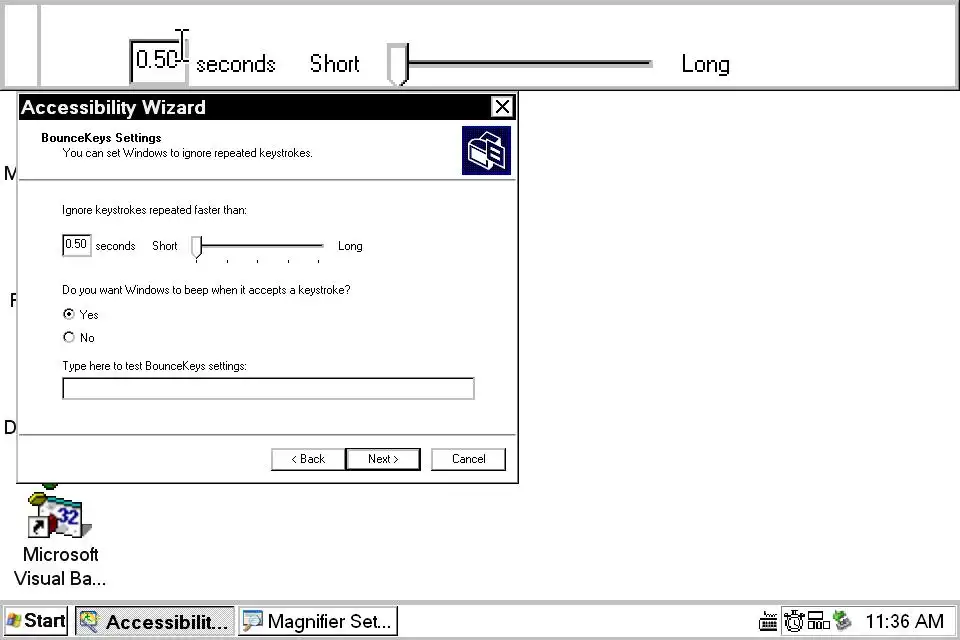This screenshot has height=640, width=960.
Task: Click the 'Long' slider label in wizard
Action: (350, 246)
